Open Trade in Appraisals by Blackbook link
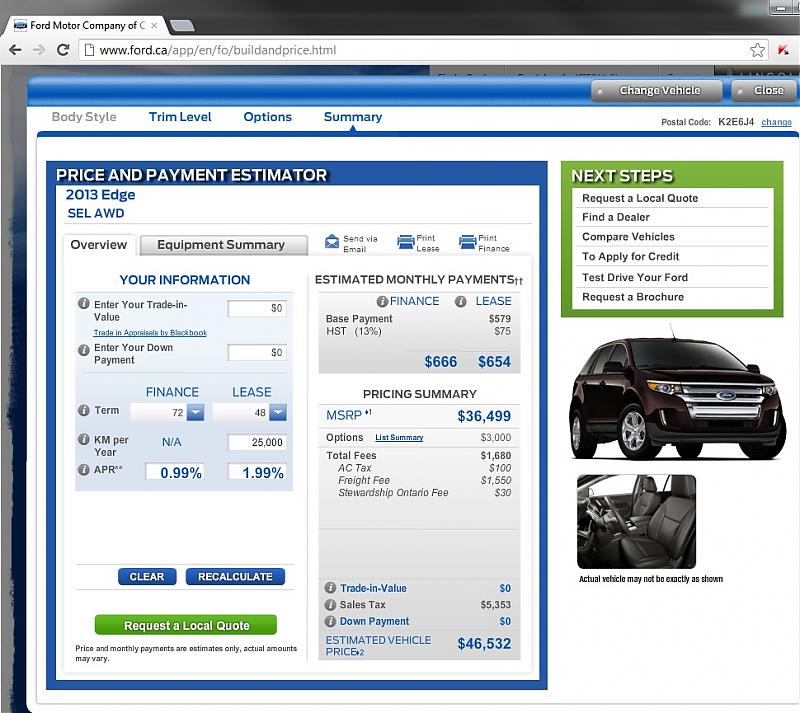Viewport: 800px width, 713px height. [150, 333]
